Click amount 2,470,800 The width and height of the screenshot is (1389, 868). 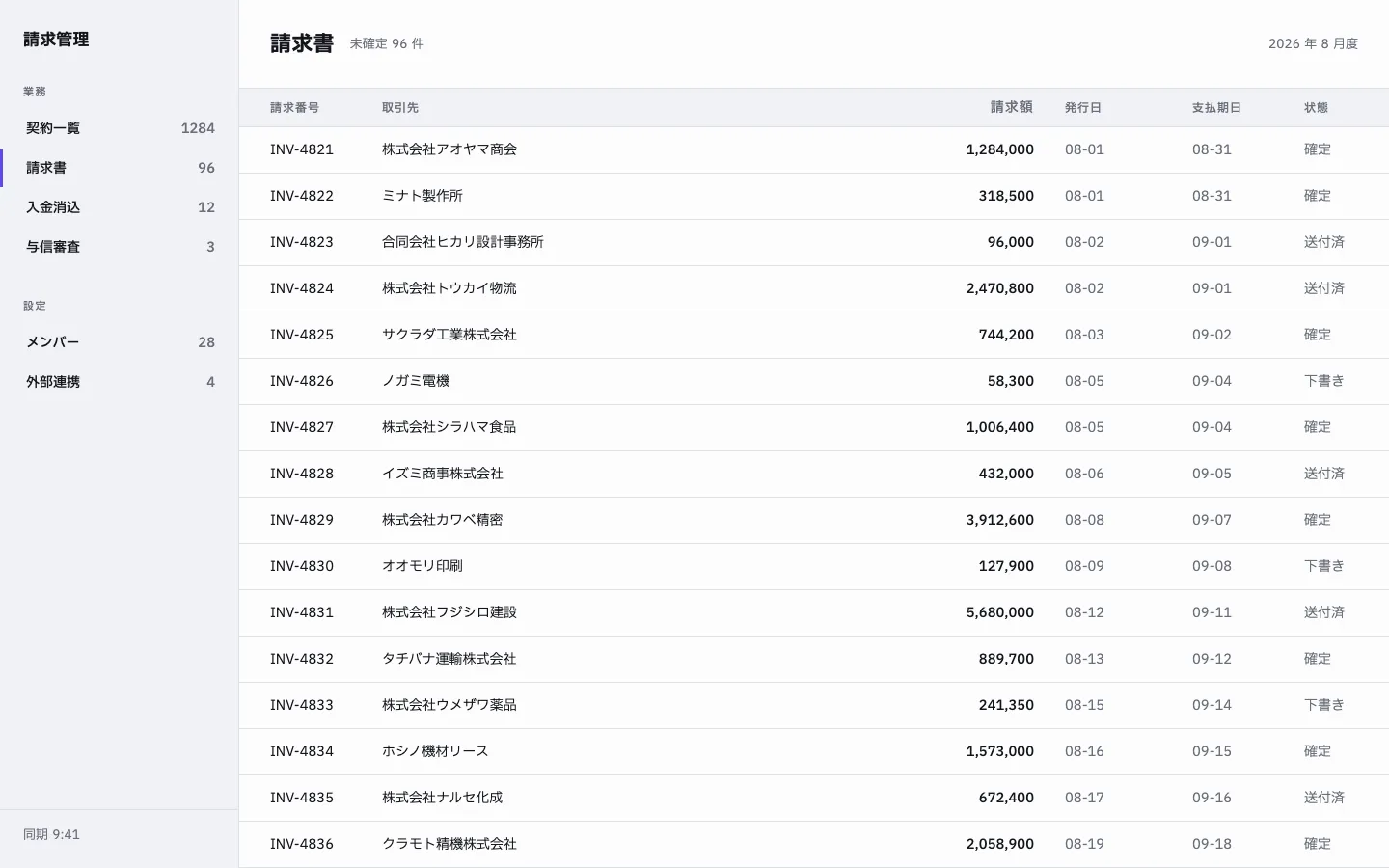pos(999,288)
